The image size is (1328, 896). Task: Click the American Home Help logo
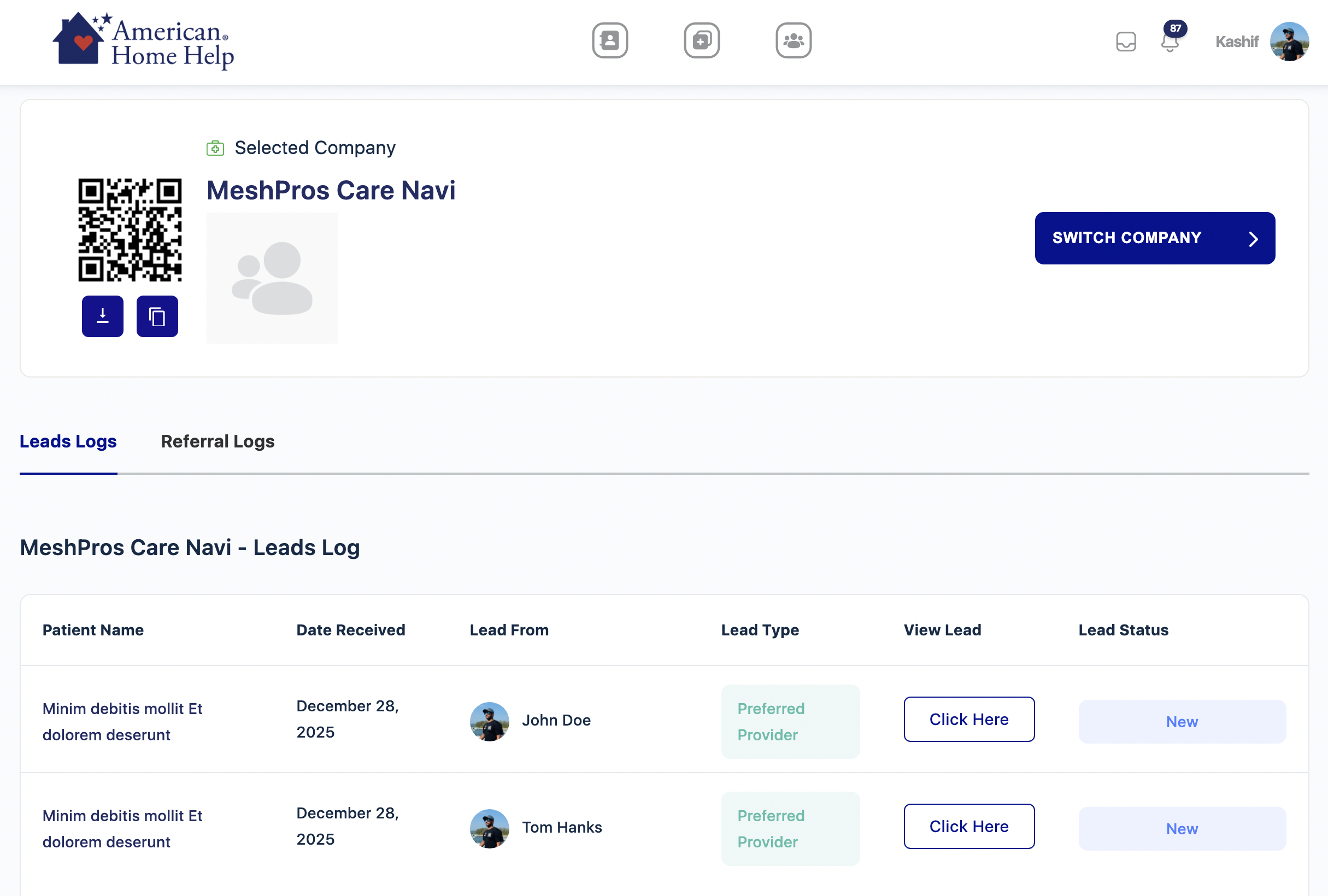pos(143,42)
